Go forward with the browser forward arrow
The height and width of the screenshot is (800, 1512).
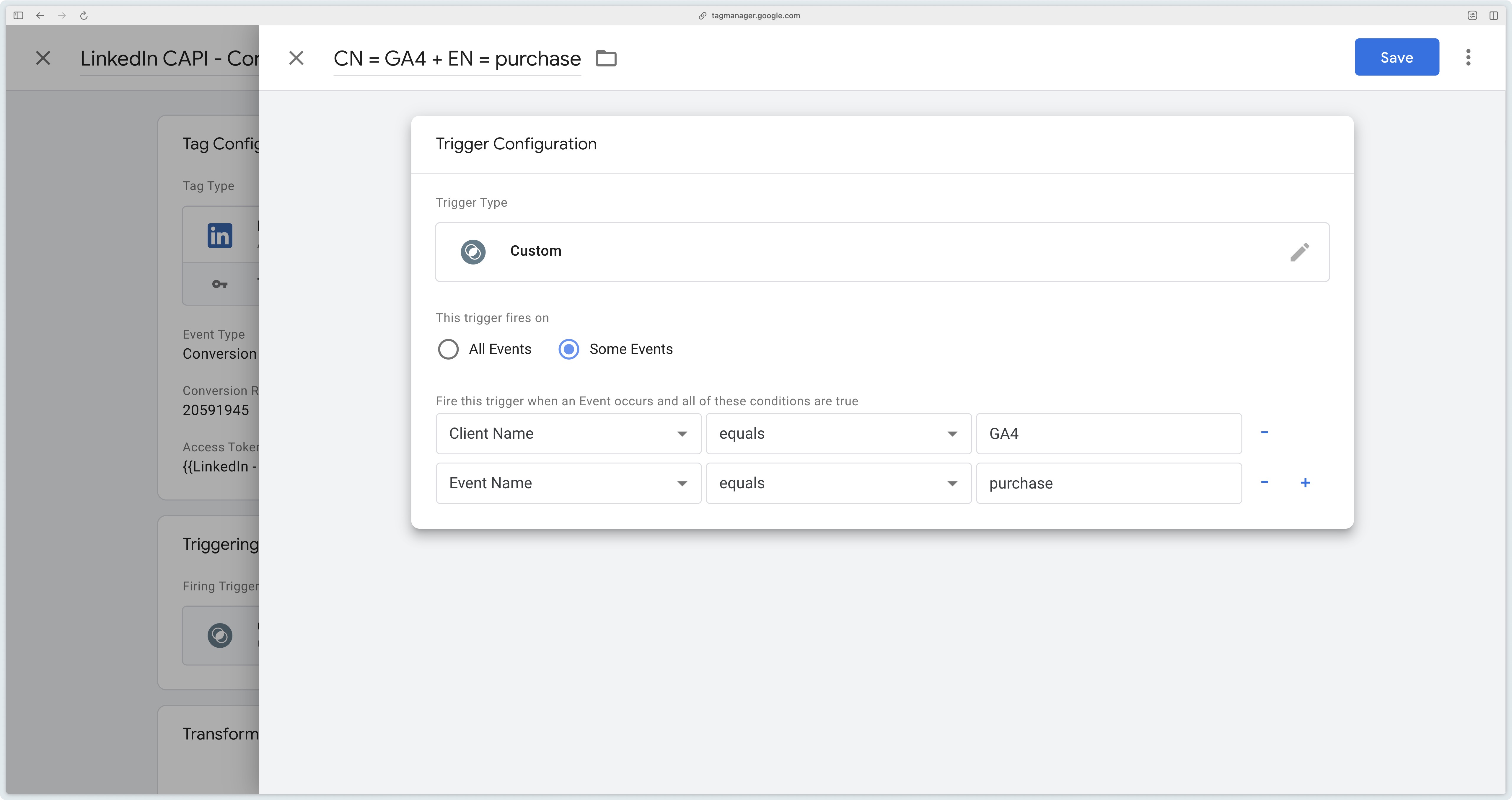(62, 15)
